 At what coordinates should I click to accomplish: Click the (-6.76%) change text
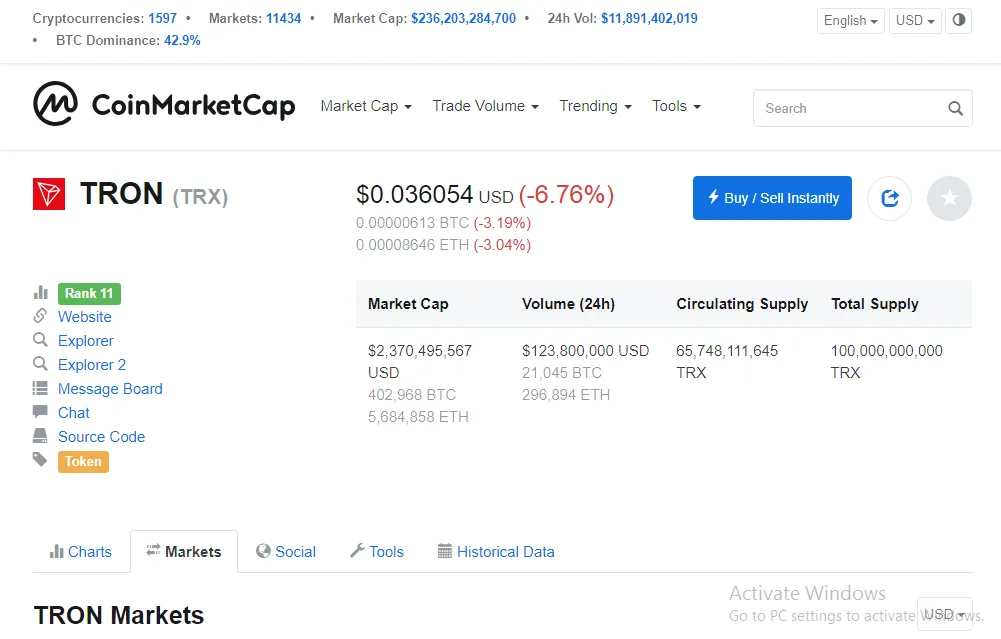click(566, 195)
